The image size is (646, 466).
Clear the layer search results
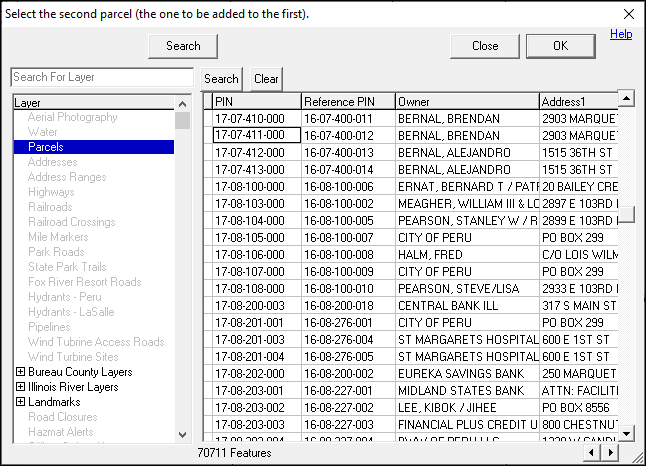(266, 79)
